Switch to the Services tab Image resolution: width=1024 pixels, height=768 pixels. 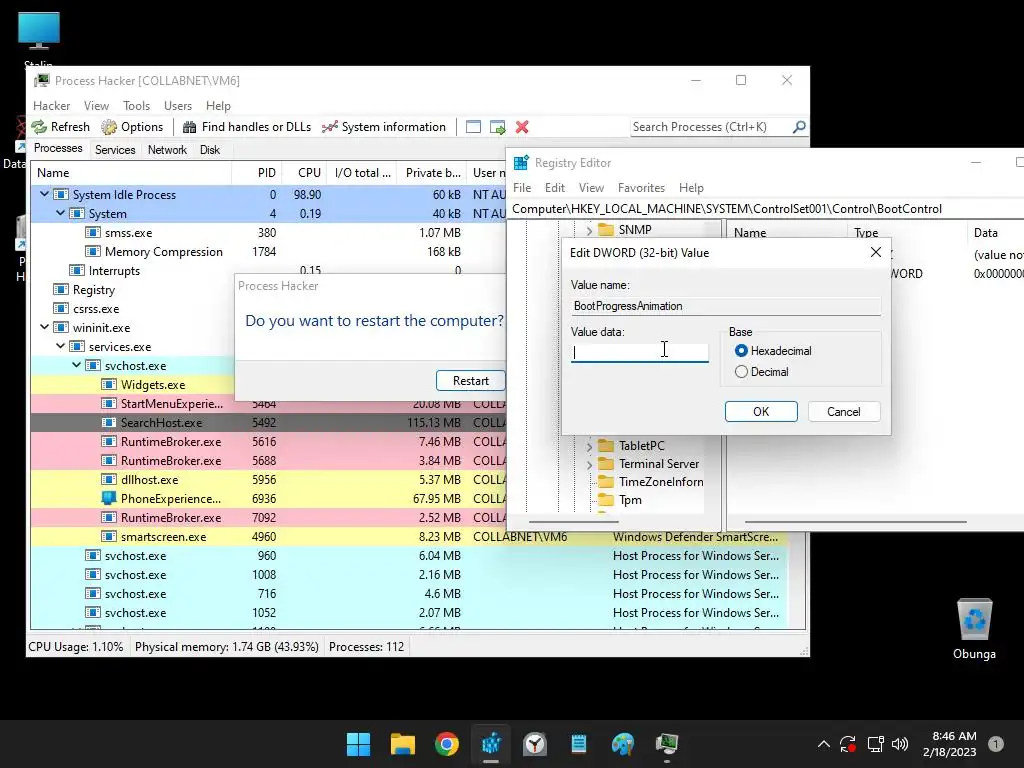[115, 150]
